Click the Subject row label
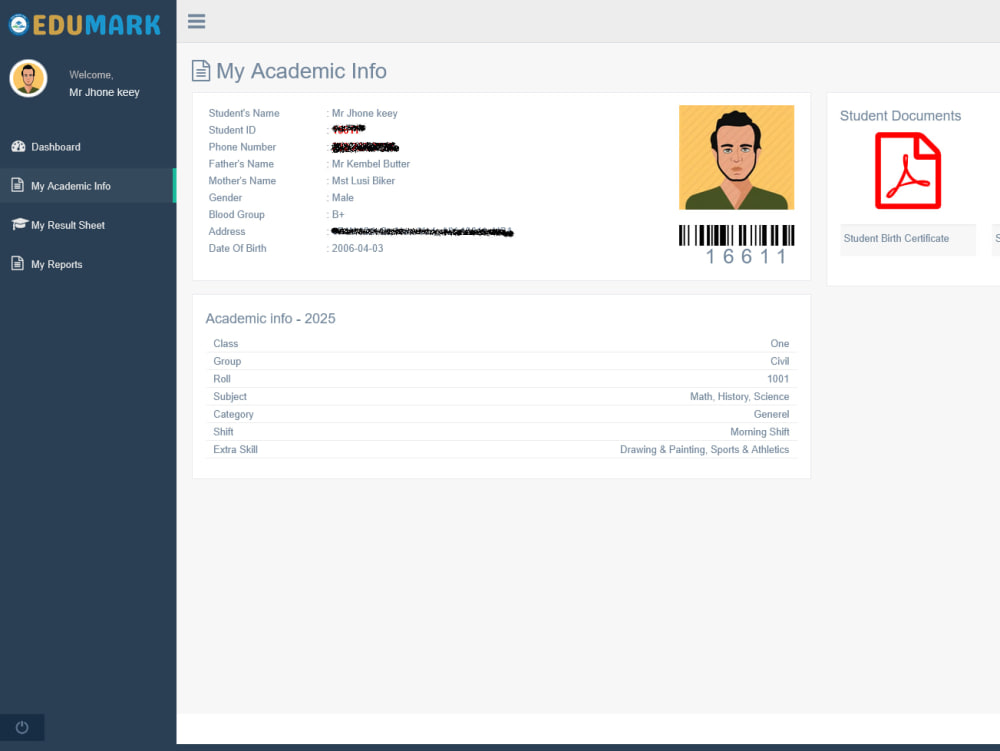 230,397
